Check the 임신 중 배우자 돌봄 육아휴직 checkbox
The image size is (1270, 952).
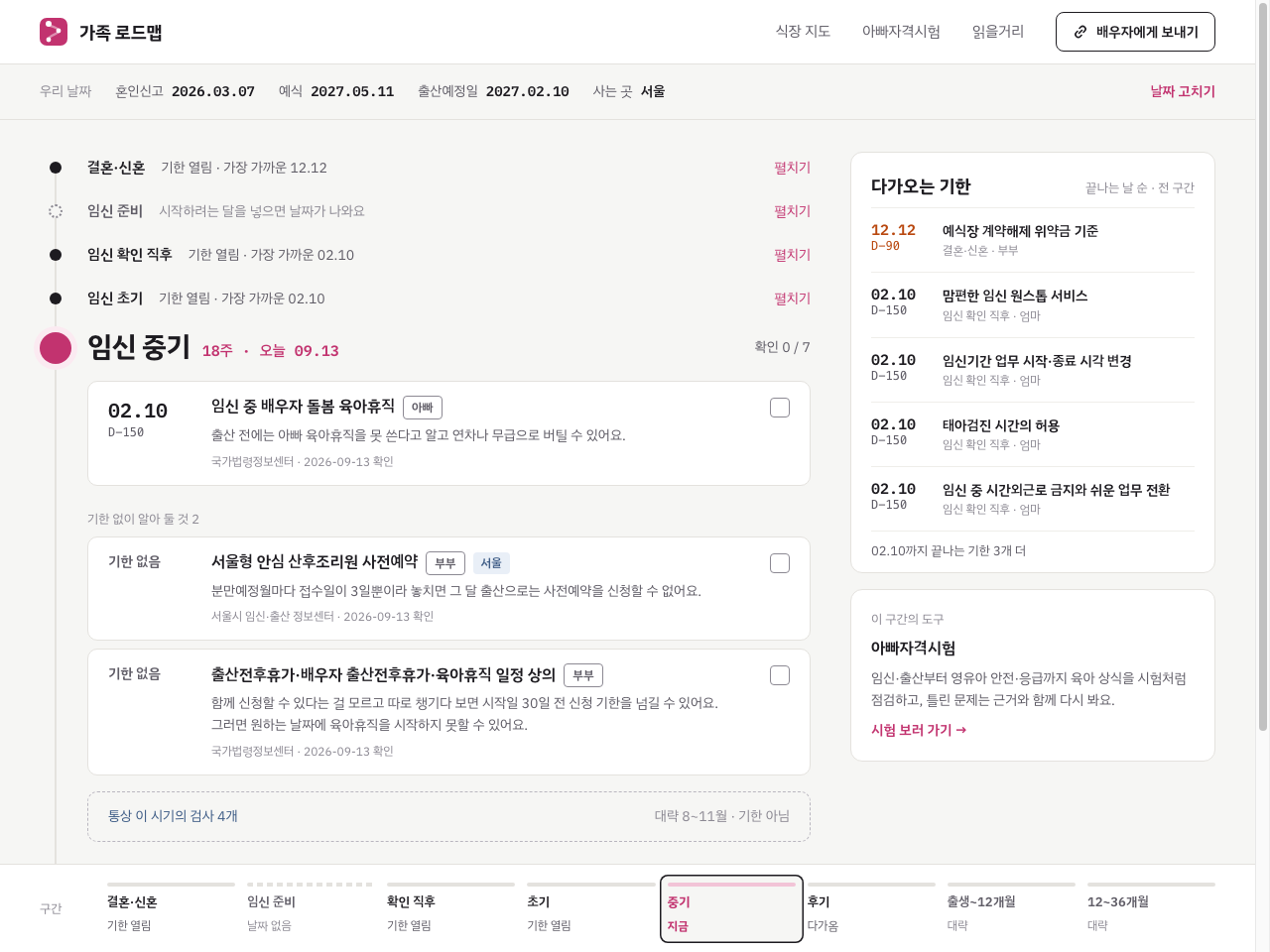780,408
